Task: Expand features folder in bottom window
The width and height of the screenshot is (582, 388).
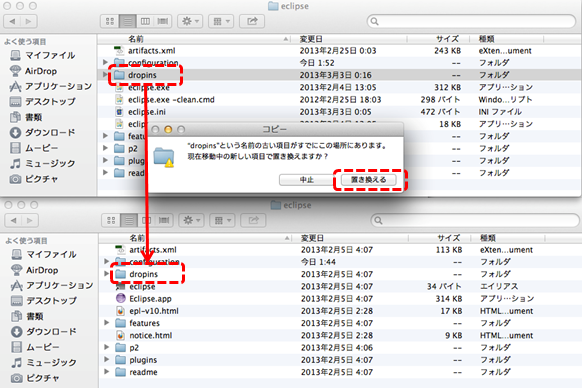Action: pyautogui.click(x=107, y=323)
